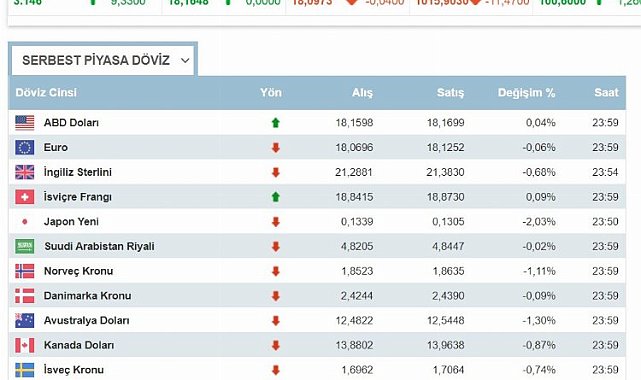Image resolution: width=641 pixels, height=380 pixels.
Task: Select İngiliz Sterlini buy price 21,2881
Action: coord(354,172)
